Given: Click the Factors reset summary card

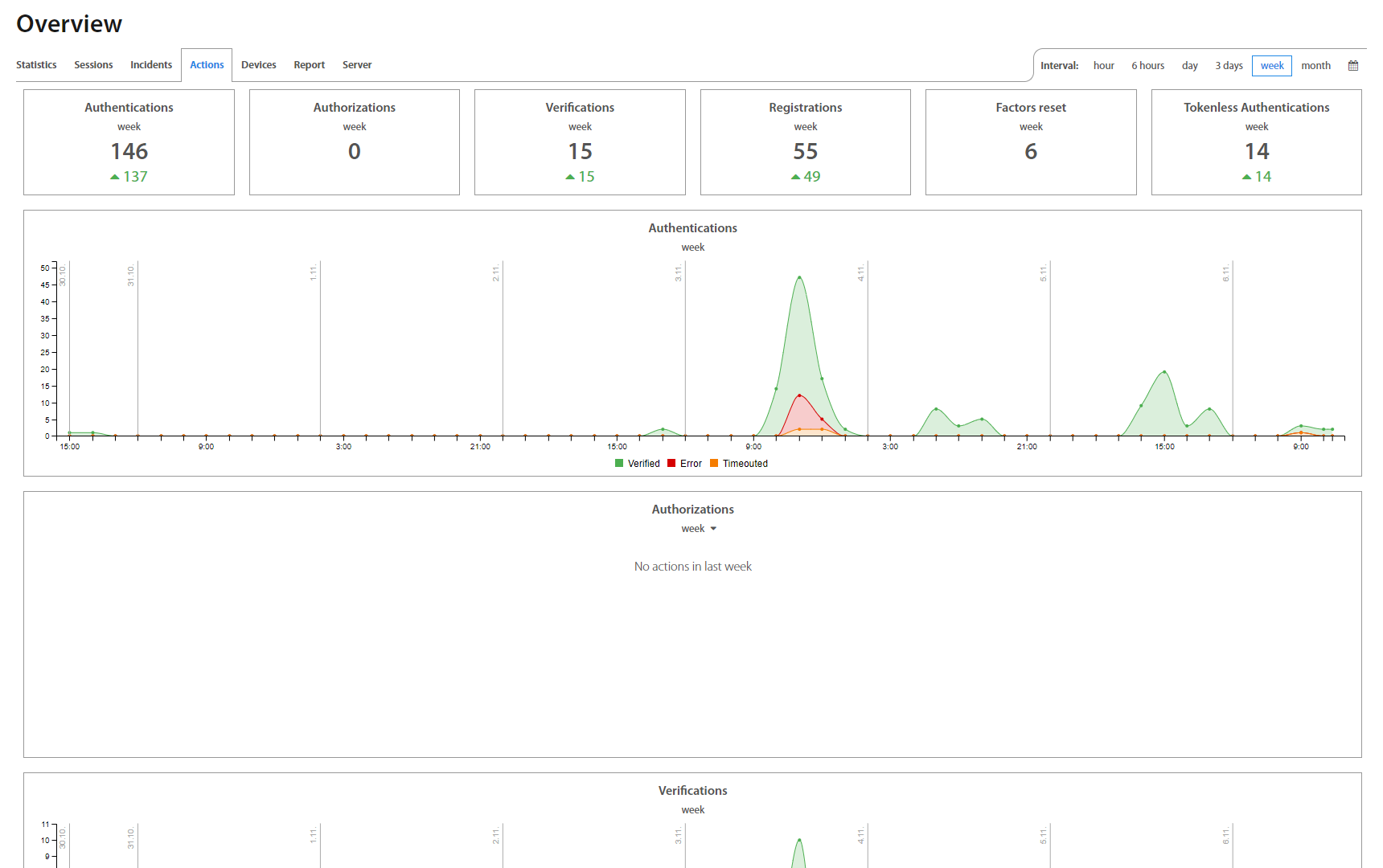Looking at the screenshot, I should [1031, 142].
